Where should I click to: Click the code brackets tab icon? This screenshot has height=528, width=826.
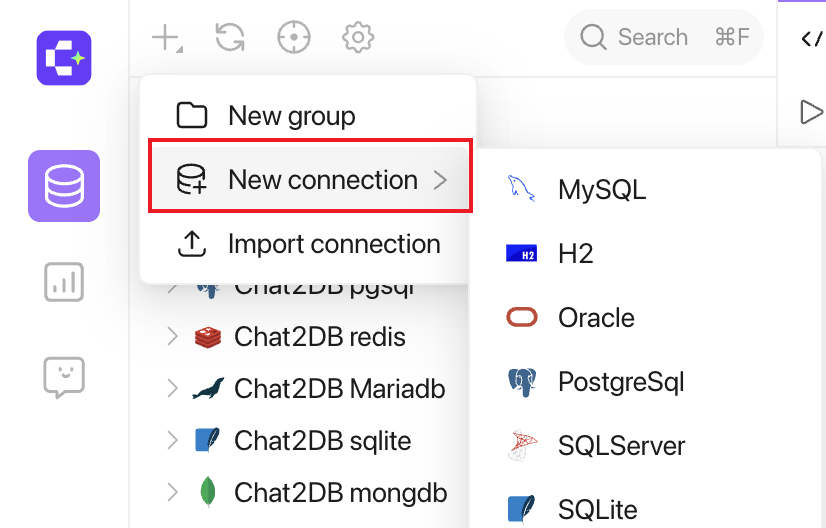click(x=812, y=38)
